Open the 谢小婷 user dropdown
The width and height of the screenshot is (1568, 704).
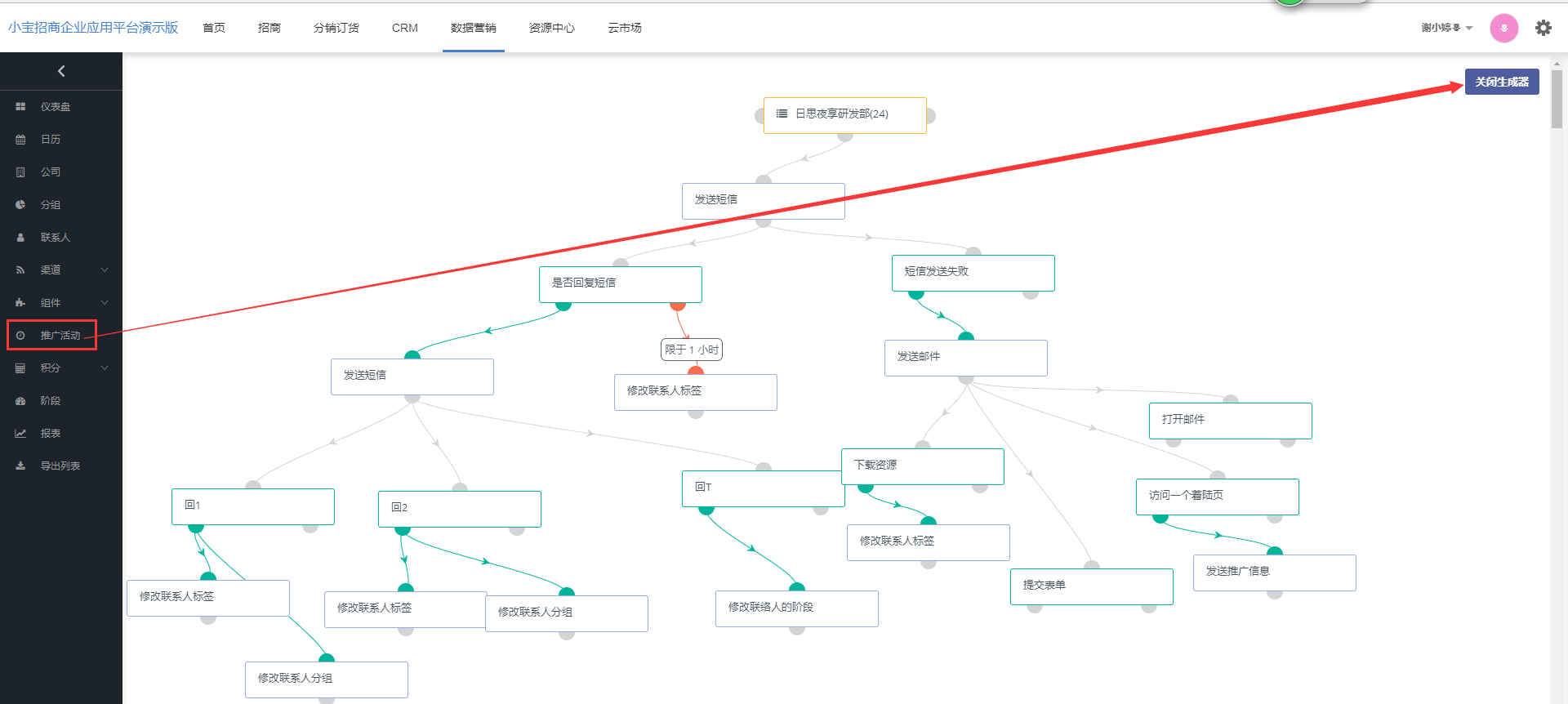click(x=1446, y=28)
